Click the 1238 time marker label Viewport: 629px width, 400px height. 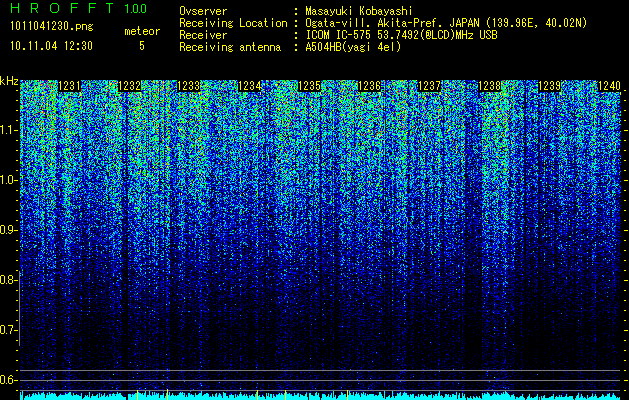(x=490, y=86)
